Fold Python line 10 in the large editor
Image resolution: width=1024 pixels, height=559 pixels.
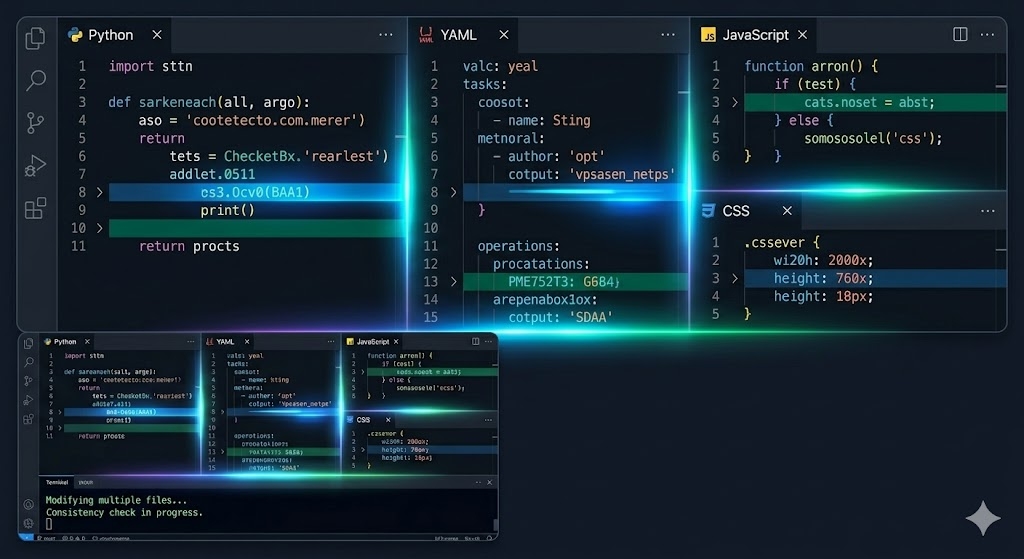(x=99, y=228)
